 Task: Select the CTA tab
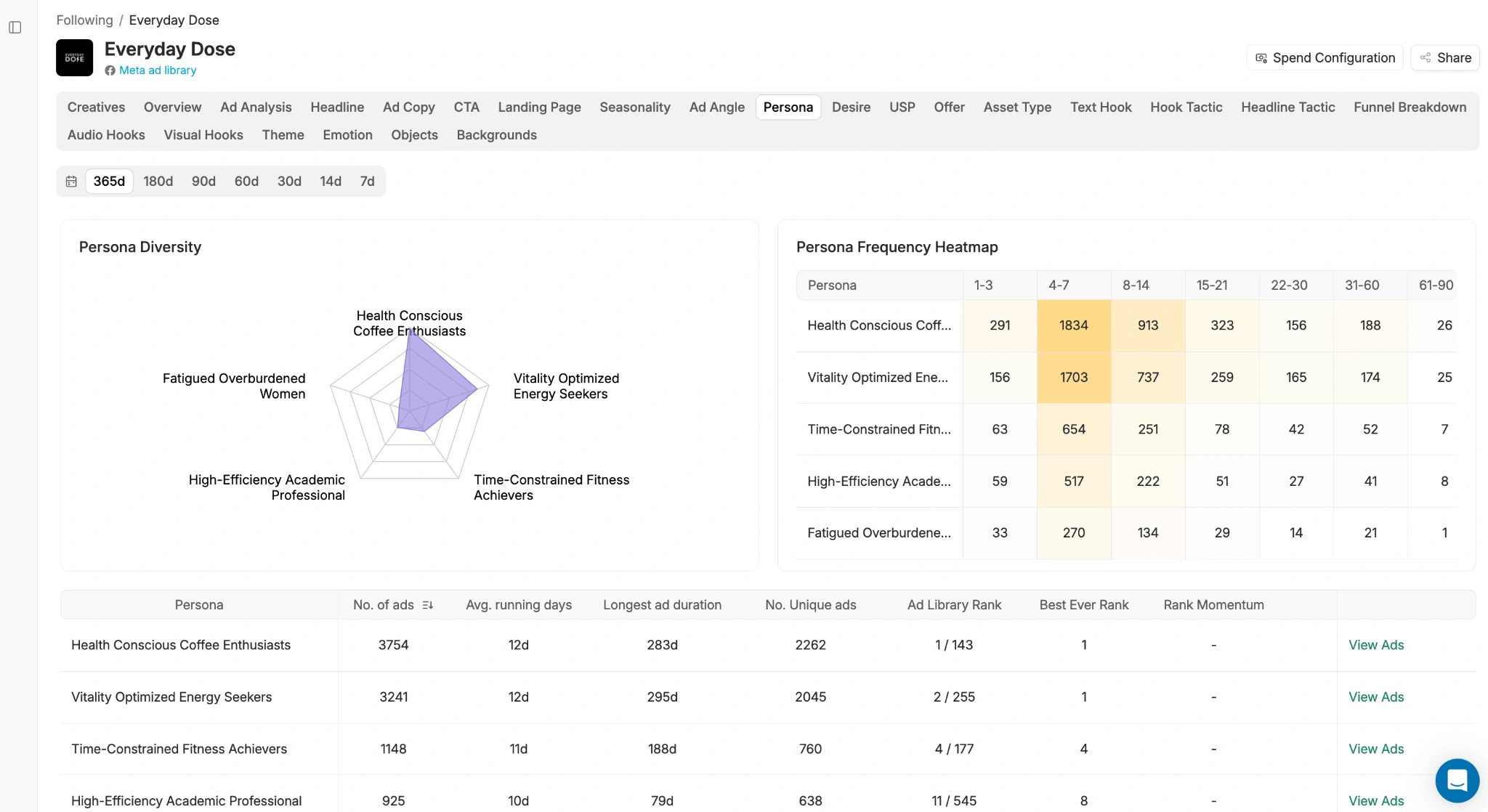466,107
